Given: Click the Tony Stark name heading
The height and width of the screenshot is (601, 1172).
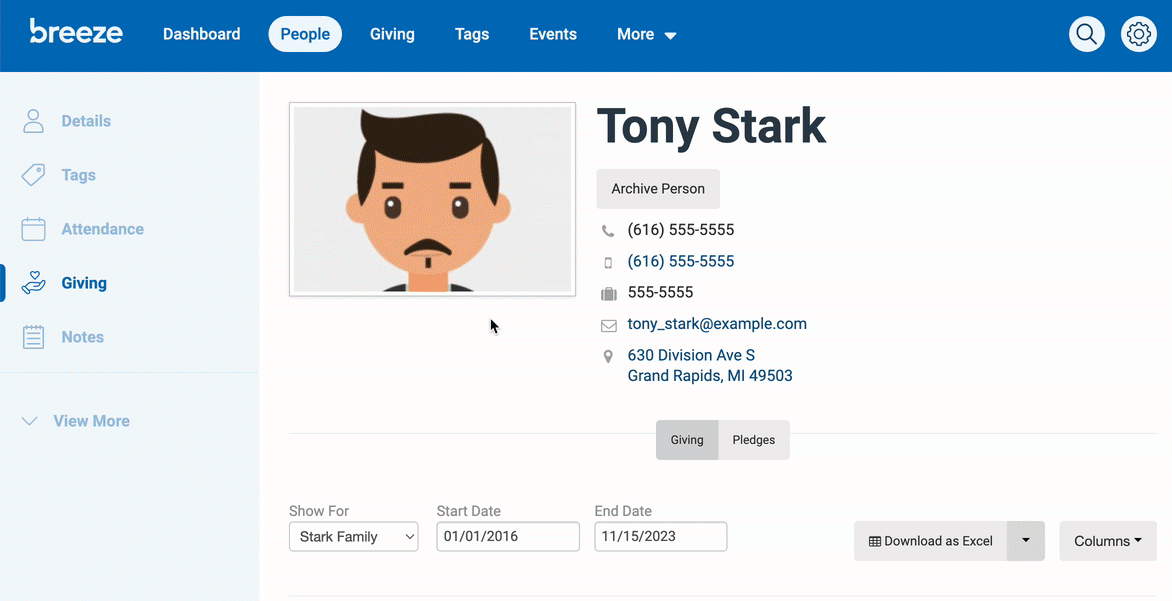Looking at the screenshot, I should [x=711, y=126].
